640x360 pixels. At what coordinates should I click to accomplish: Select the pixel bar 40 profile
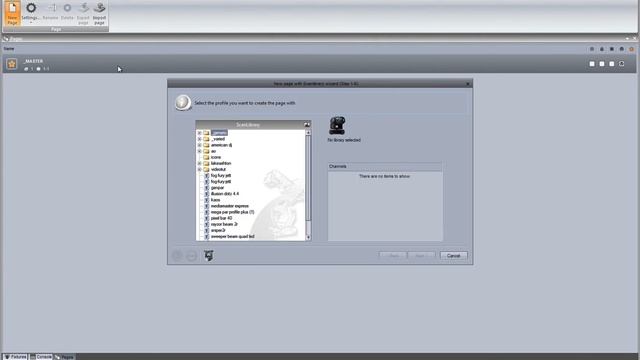221,218
